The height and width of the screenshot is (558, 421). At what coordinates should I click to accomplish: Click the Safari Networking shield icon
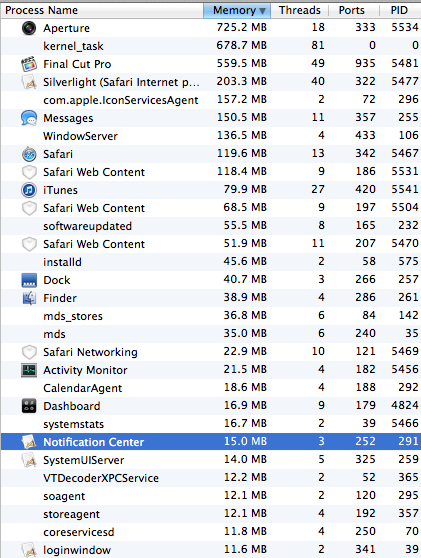(x=29, y=352)
